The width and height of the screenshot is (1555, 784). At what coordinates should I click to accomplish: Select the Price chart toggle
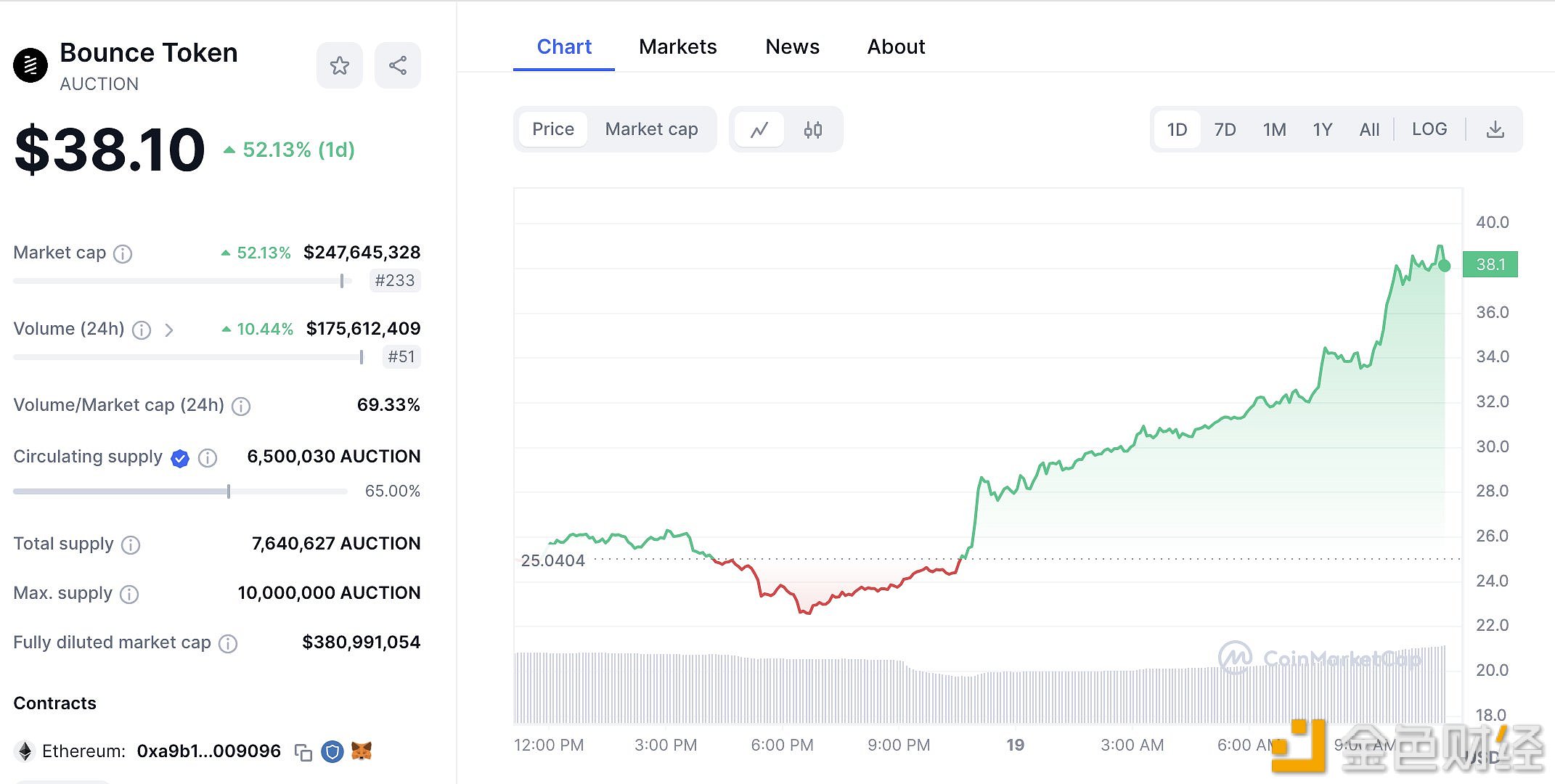point(553,129)
